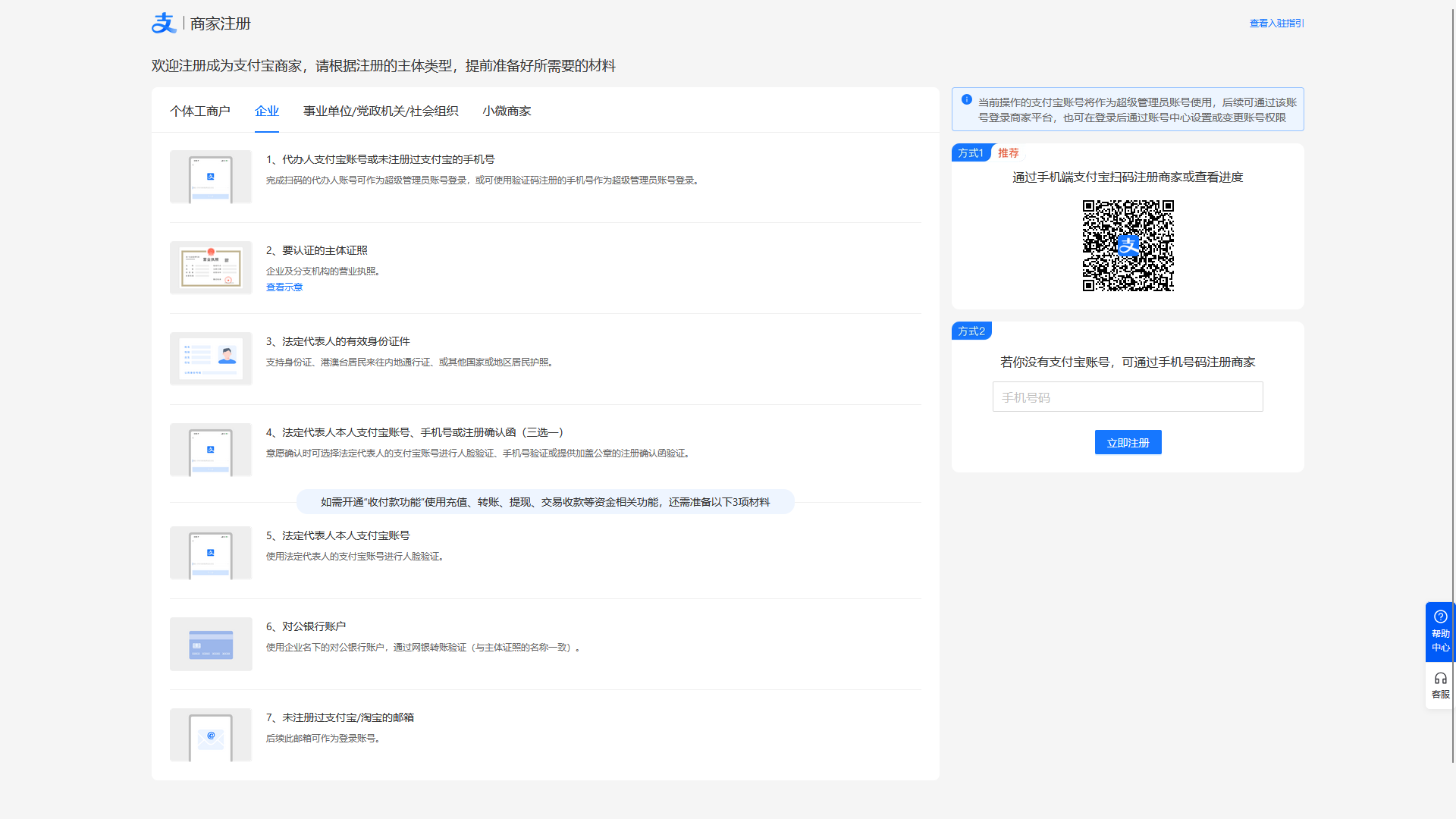Click the 方式2 label badge
Screen dimensions: 1456x819
971,331
